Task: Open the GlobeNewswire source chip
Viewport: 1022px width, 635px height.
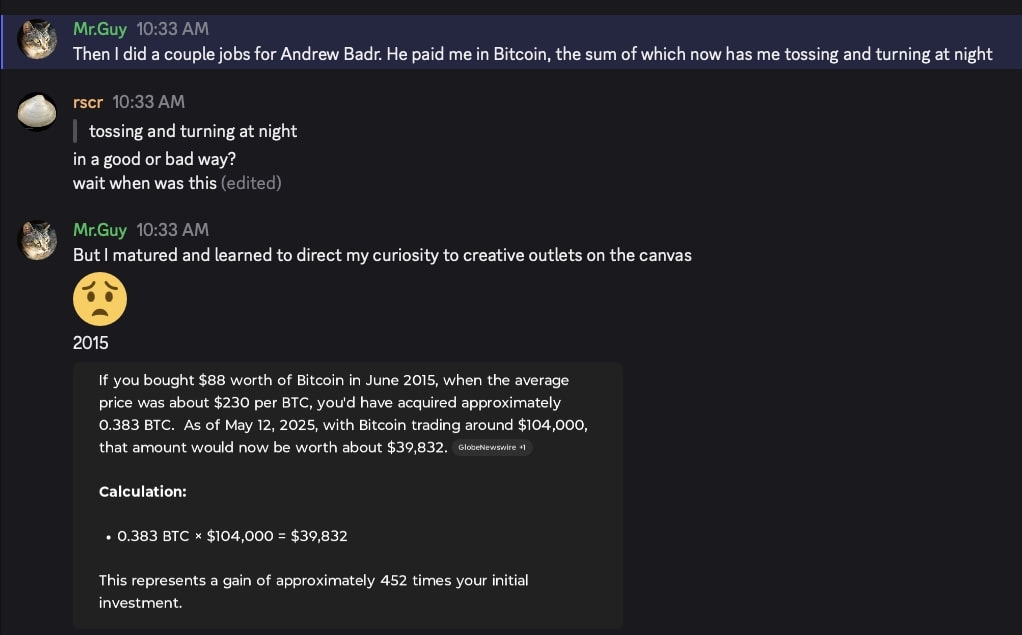Action: pyautogui.click(x=492, y=448)
